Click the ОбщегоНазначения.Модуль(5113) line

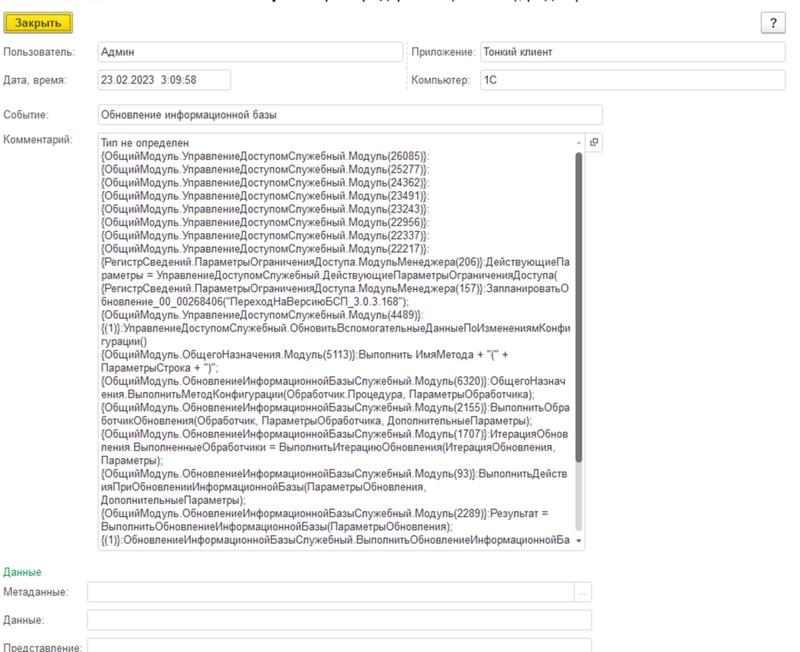click(305, 355)
